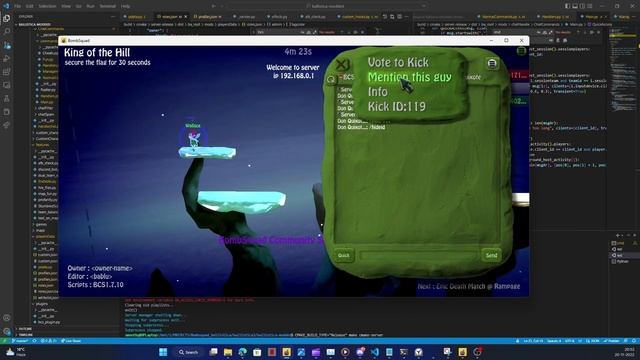
Task: Open Task View on the taskbar
Action: [x=213, y=352]
